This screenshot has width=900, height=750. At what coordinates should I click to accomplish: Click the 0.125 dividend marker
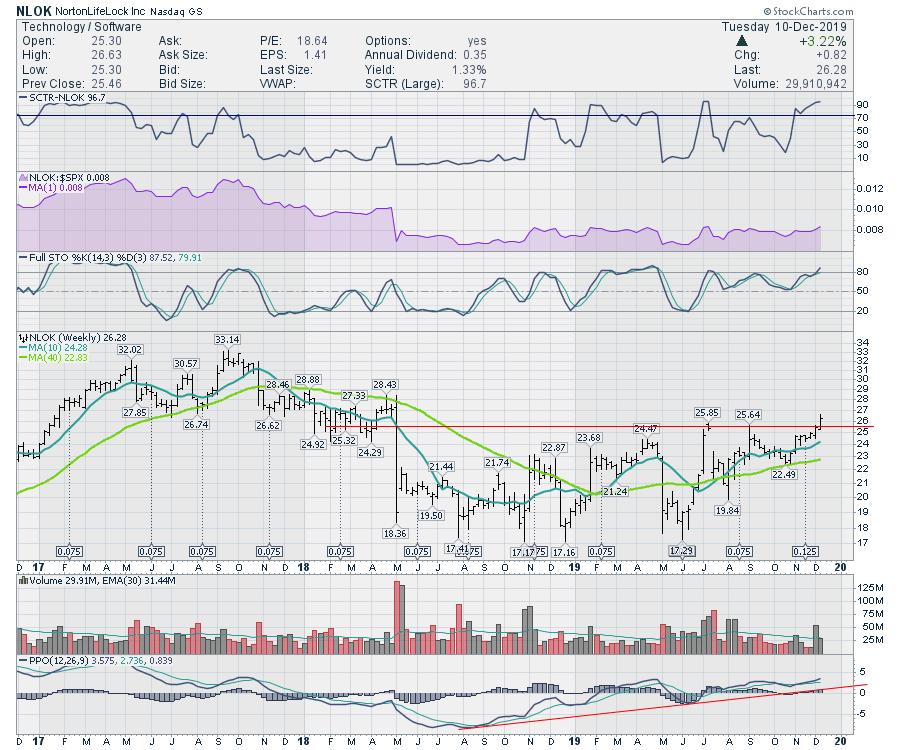pyautogui.click(x=806, y=551)
